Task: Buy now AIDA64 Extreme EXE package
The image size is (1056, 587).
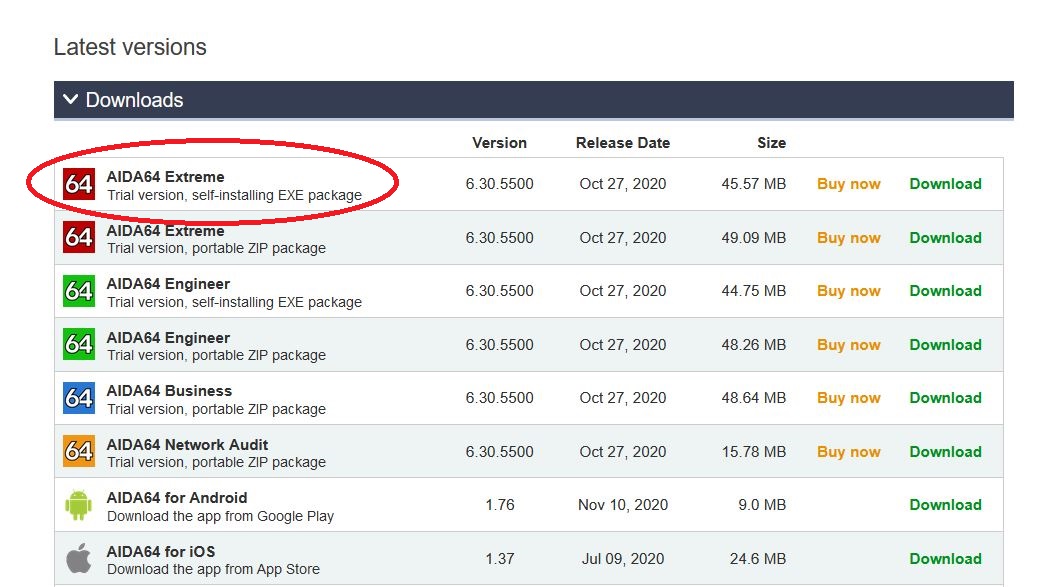Action: click(x=849, y=184)
